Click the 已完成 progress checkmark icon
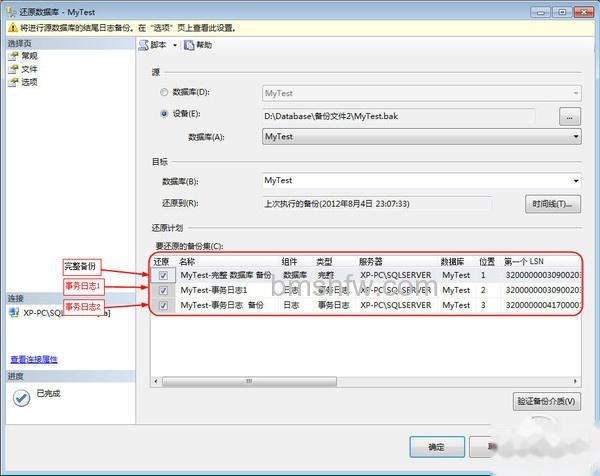The image size is (600, 476). coord(21,398)
